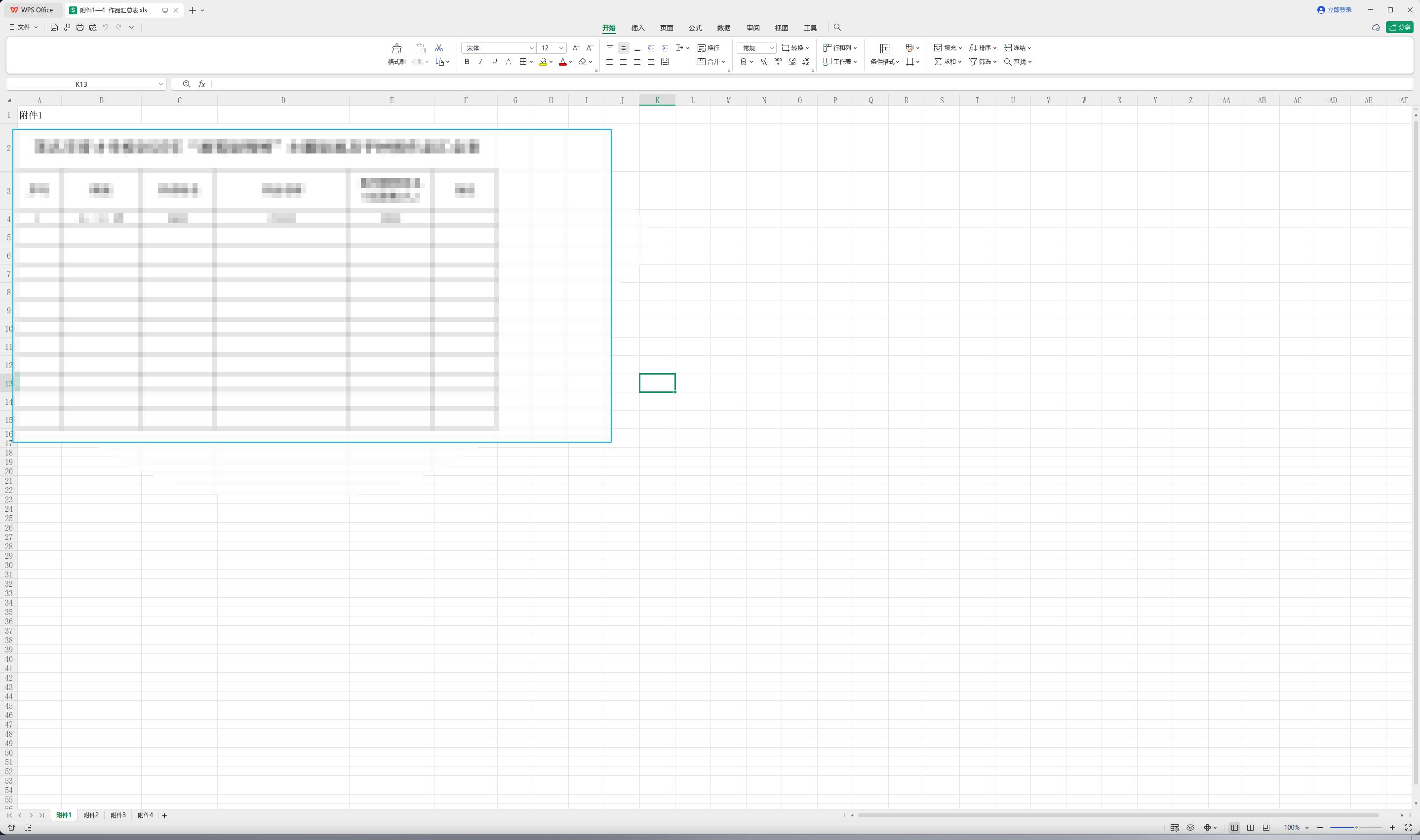Click the red font color swatch

coord(563,62)
